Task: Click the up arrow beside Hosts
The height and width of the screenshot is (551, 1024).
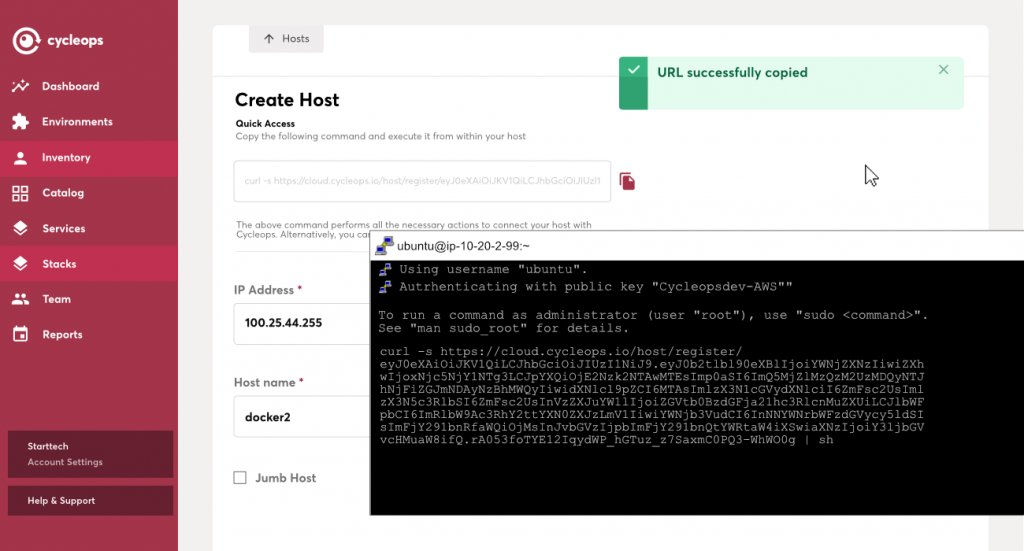Action: [x=268, y=39]
